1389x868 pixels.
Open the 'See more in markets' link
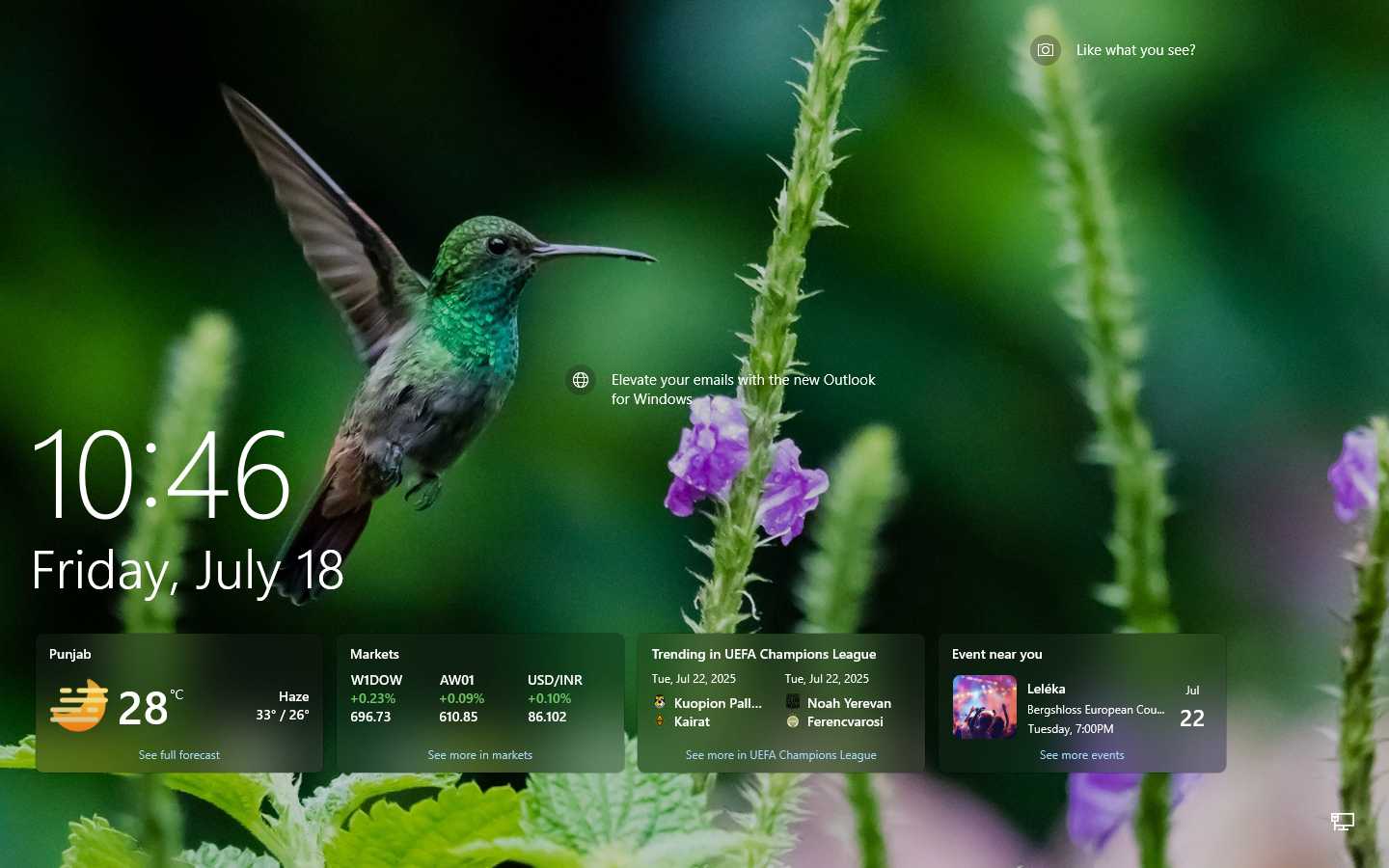480,755
